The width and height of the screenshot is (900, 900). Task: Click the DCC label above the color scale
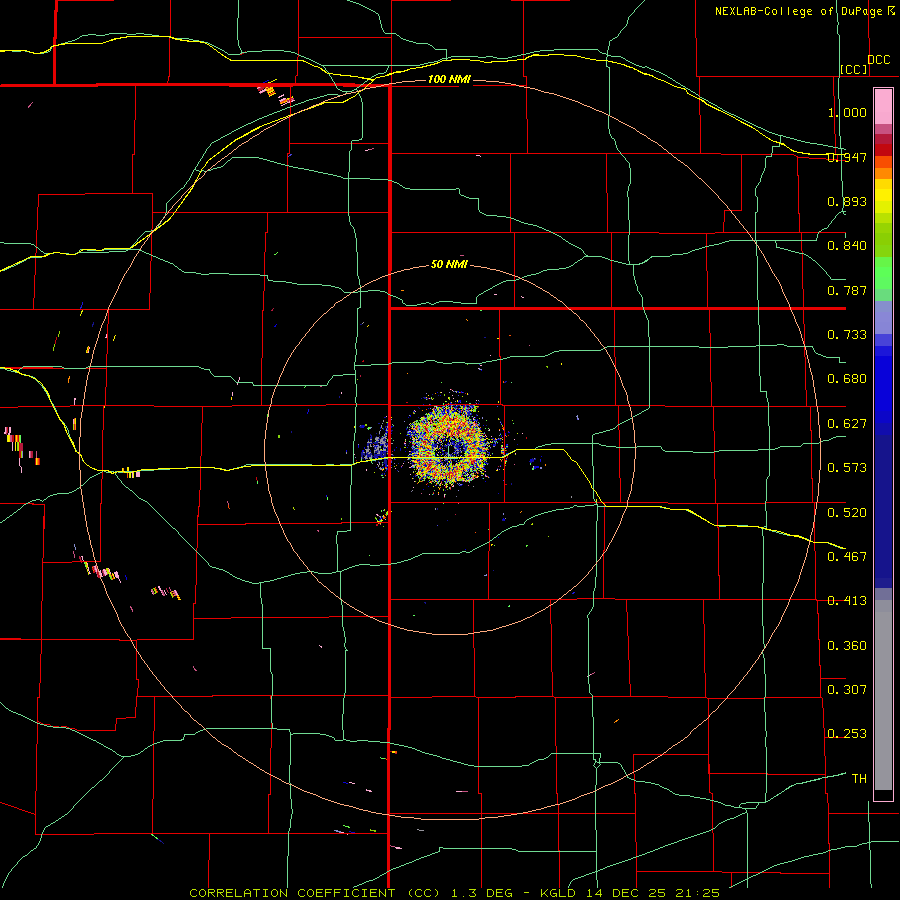(878, 60)
